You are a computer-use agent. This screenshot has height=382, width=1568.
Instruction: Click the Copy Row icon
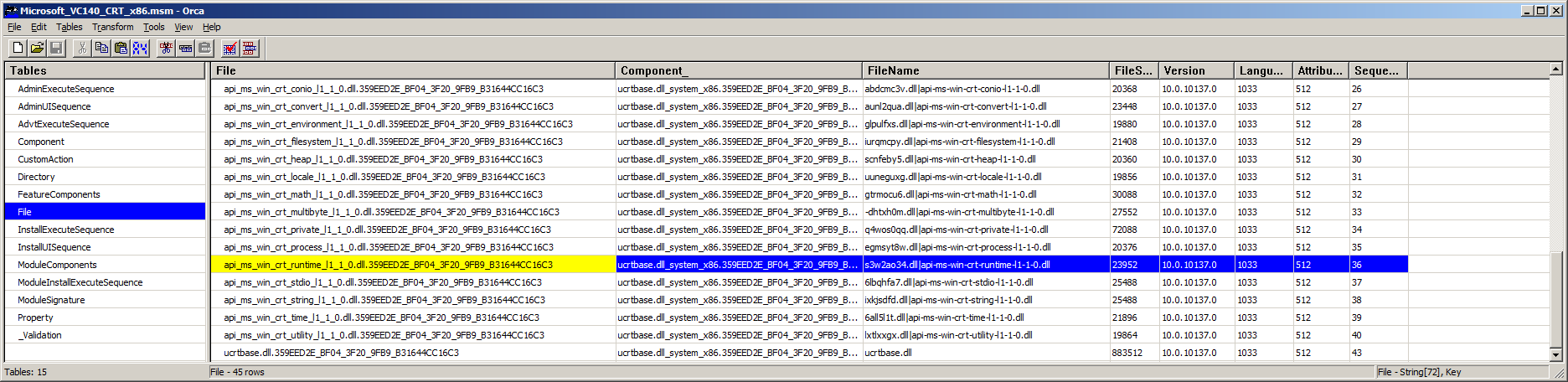185,49
